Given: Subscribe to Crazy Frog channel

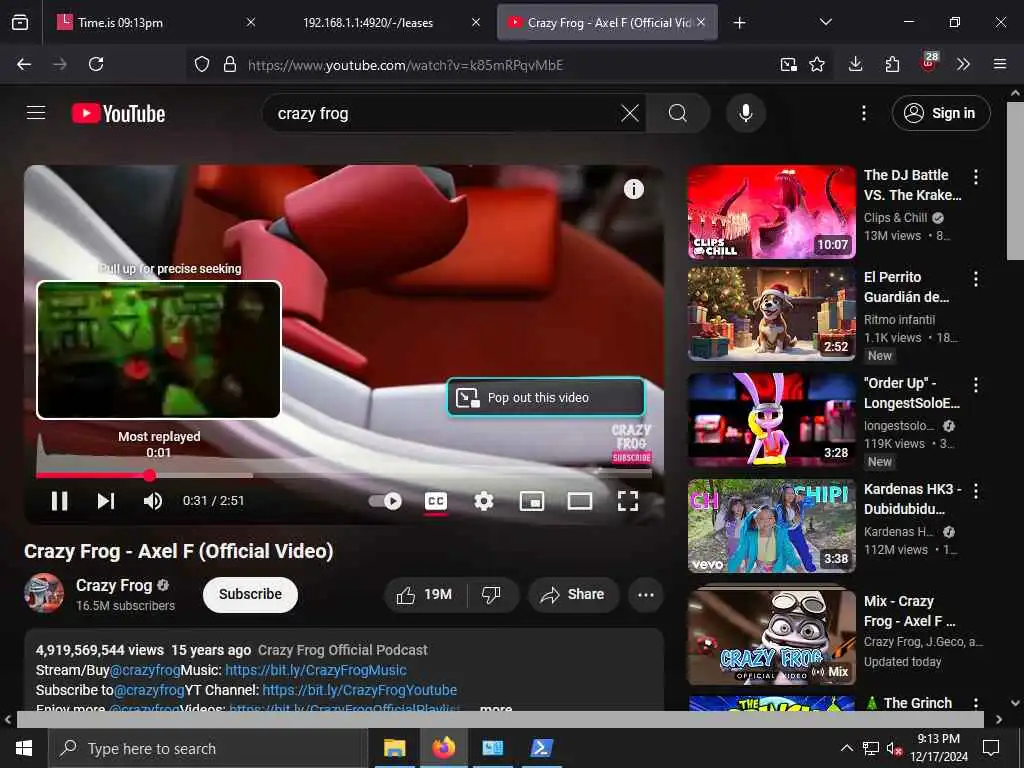Looking at the screenshot, I should coord(250,594).
